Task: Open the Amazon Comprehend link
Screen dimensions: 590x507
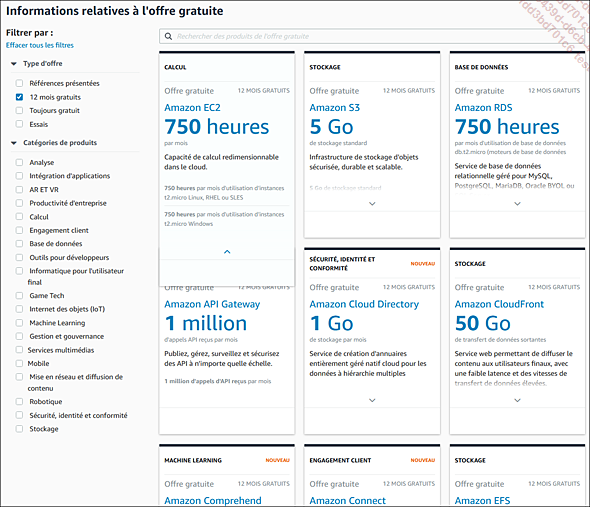Action: (x=213, y=501)
